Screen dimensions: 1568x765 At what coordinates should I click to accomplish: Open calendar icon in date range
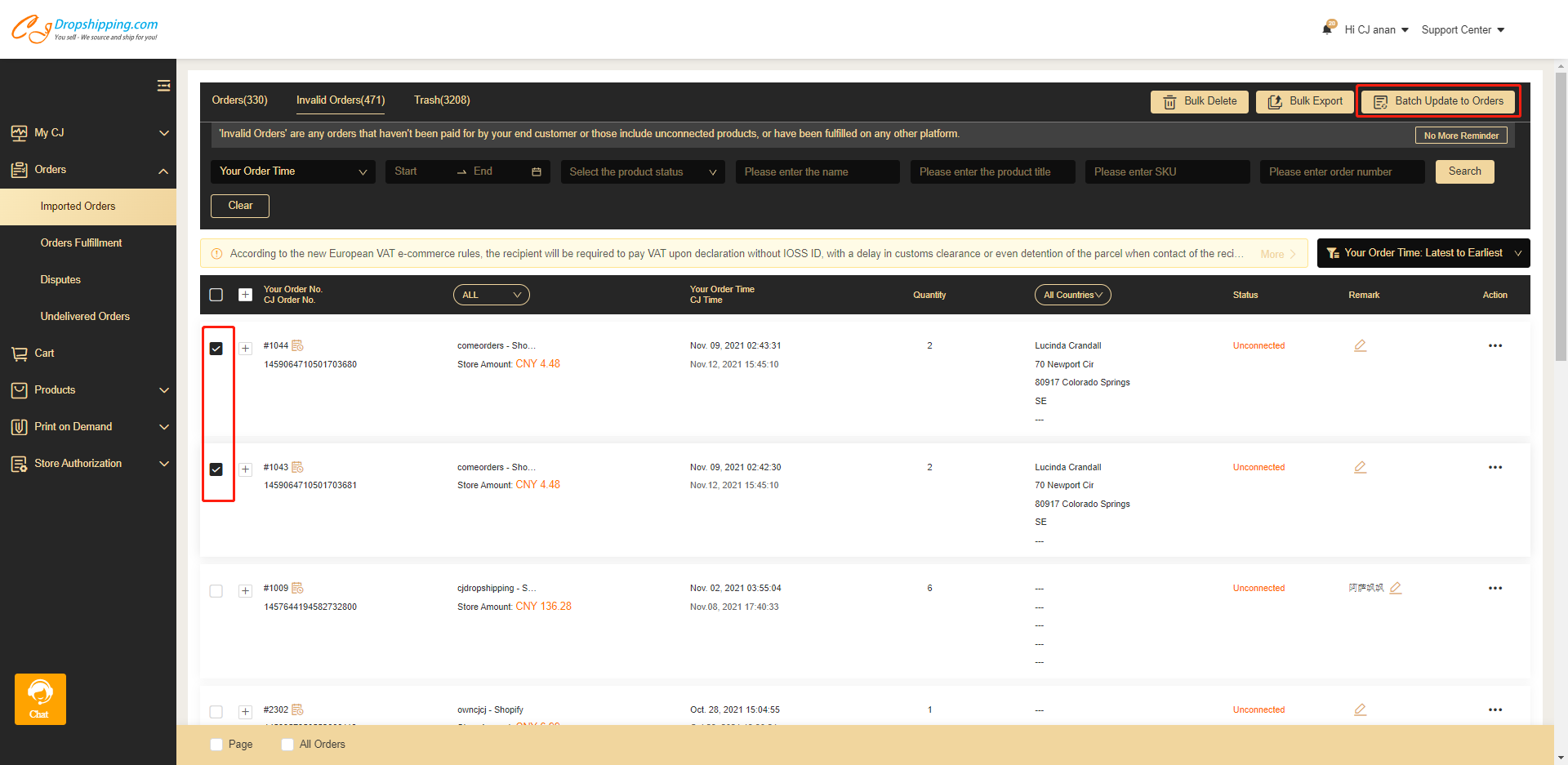(537, 172)
